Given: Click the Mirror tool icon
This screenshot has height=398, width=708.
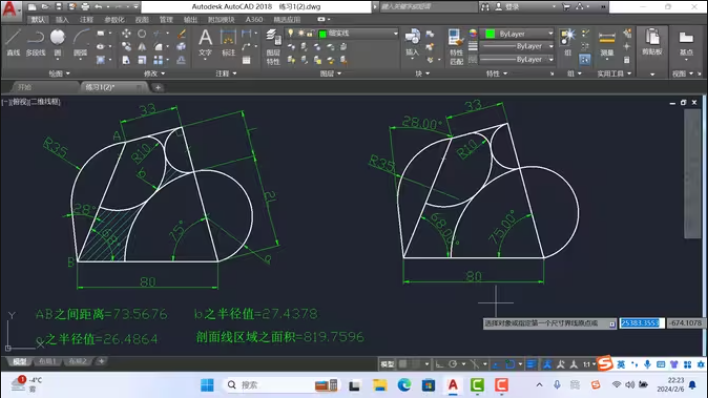Looking at the screenshot, I should [142, 47].
